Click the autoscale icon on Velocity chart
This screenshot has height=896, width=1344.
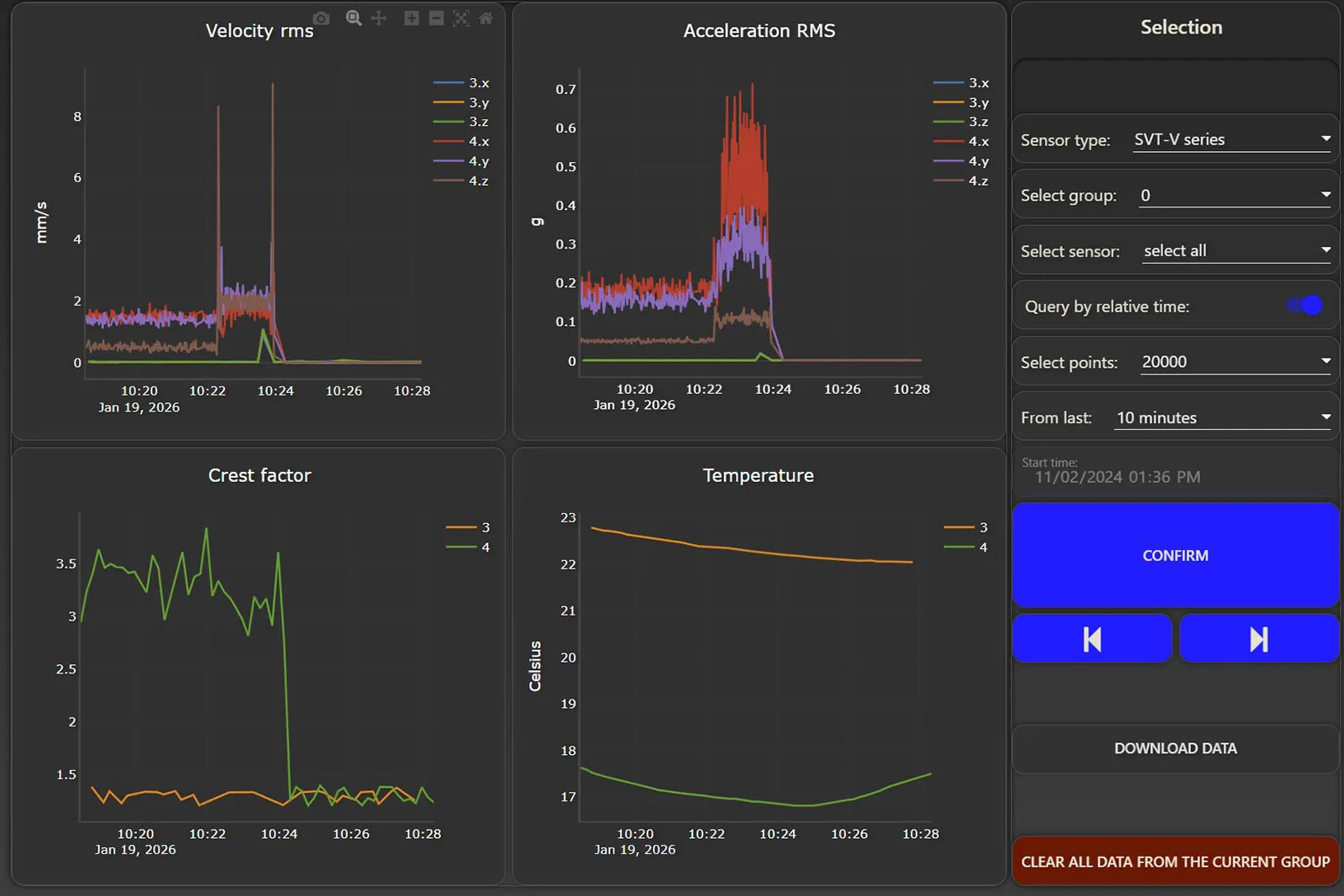(x=461, y=18)
